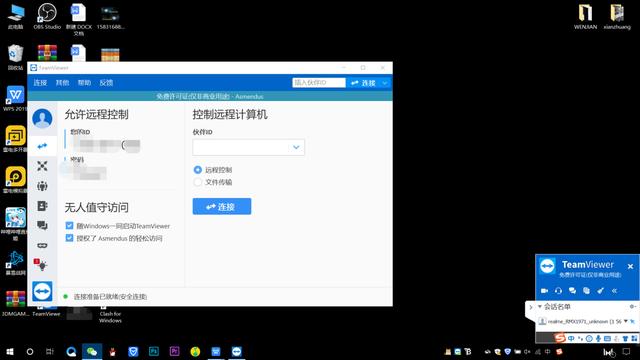
Task: Select the remote control arrows tab in sidebar
Action: point(42,146)
